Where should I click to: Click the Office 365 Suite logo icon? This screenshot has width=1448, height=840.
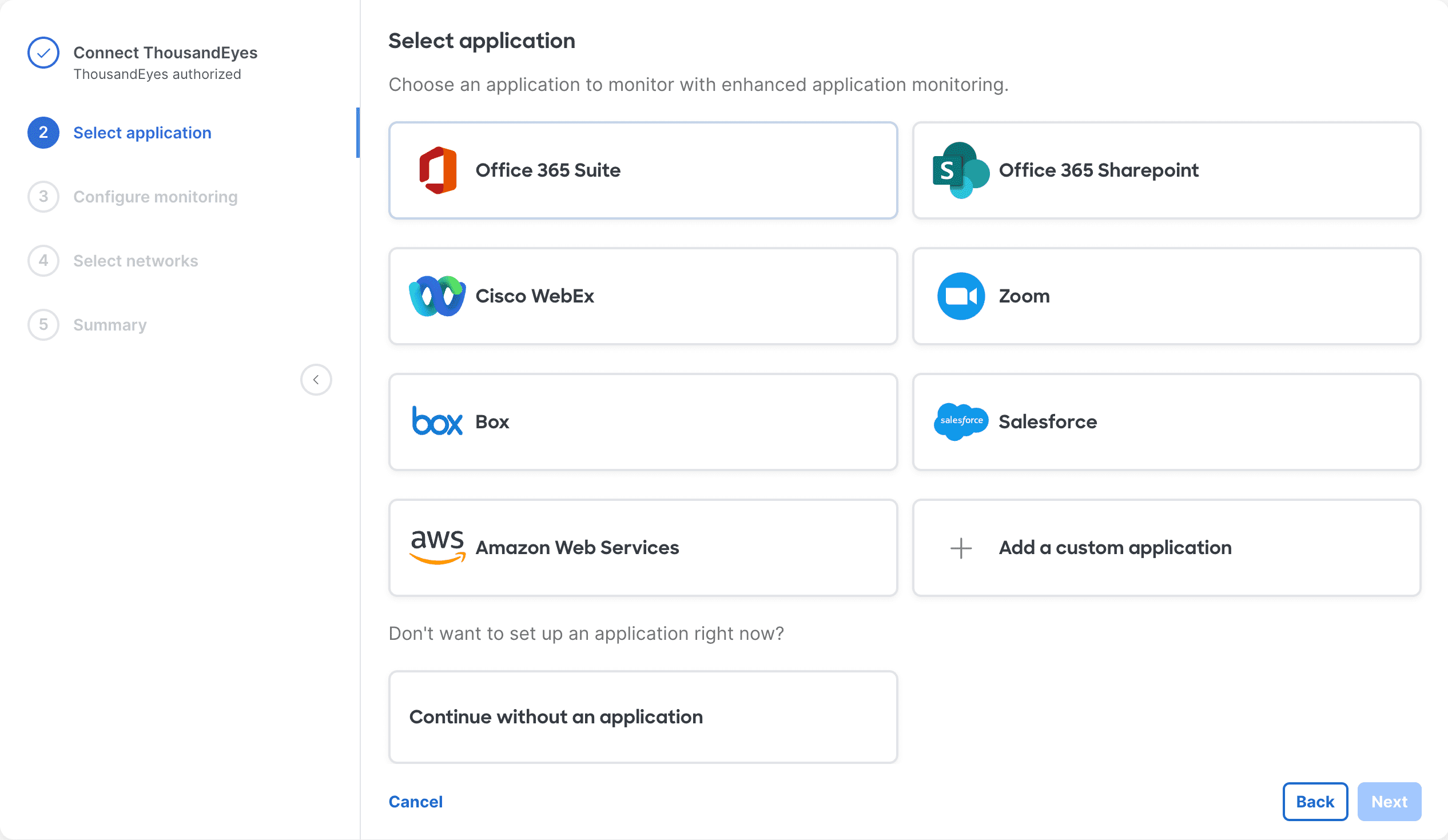[x=438, y=170]
